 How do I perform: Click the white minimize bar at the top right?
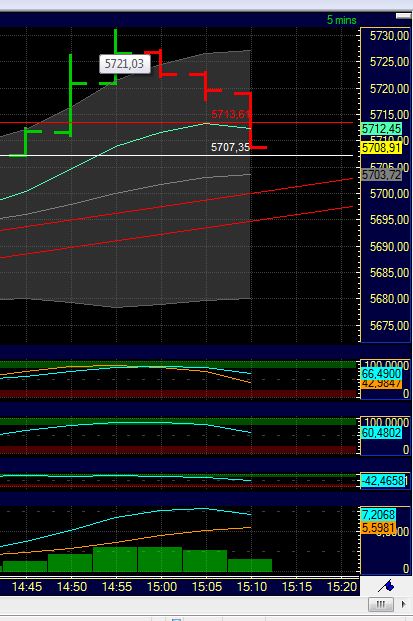[403, 16]
